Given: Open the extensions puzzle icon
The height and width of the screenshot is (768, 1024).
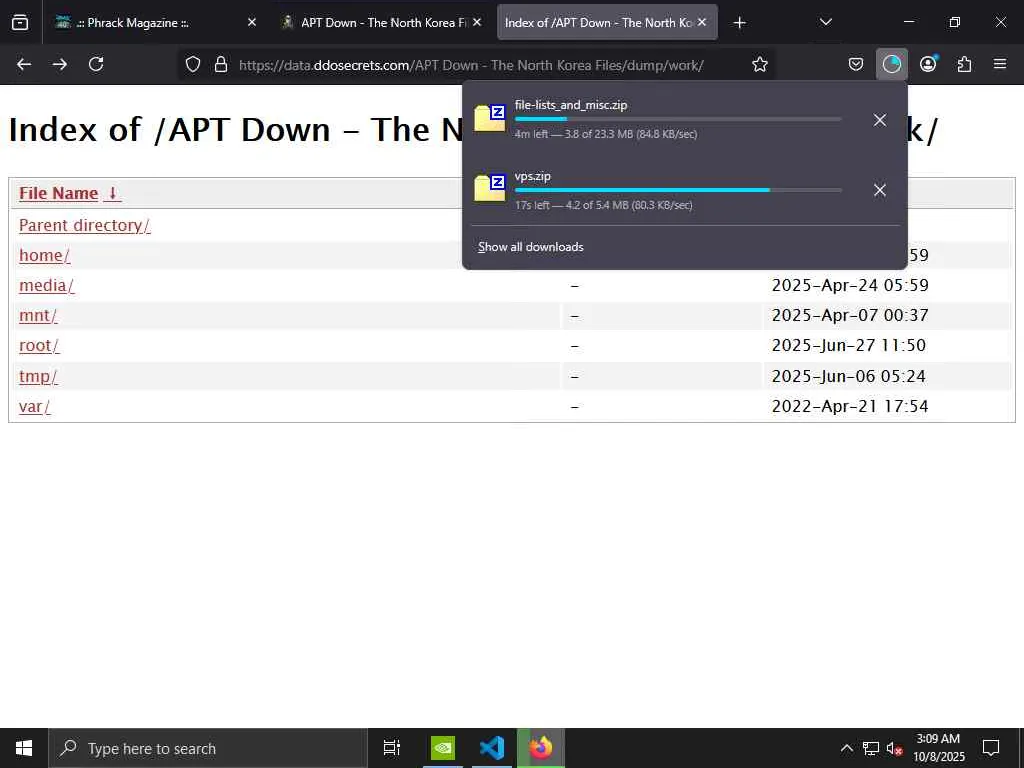Looking at the screenshot, I should coord(964,64).
